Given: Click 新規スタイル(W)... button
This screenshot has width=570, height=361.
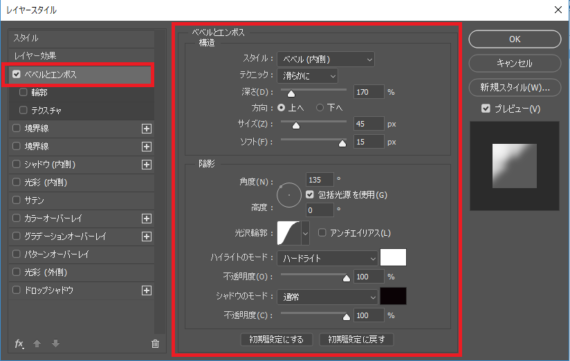Looking at the screenshot, I should (x=515, y=88).
